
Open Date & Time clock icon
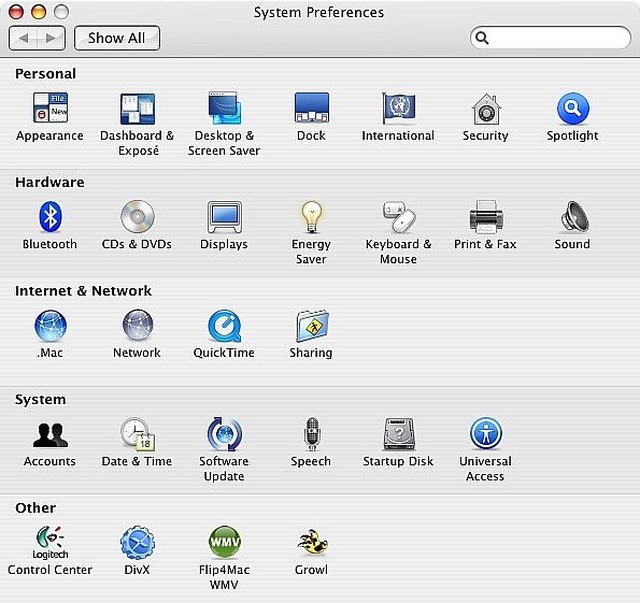pyautogui.click(x=138, y=434)
